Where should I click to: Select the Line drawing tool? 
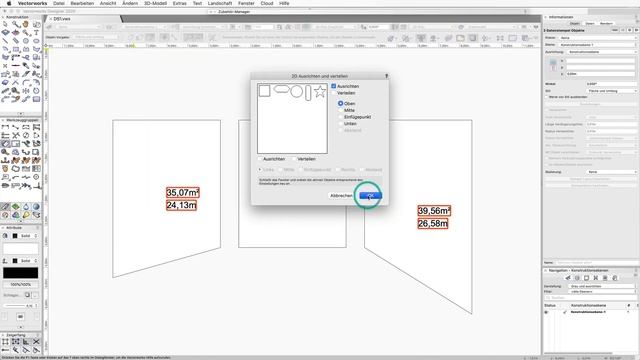(5, 41)
